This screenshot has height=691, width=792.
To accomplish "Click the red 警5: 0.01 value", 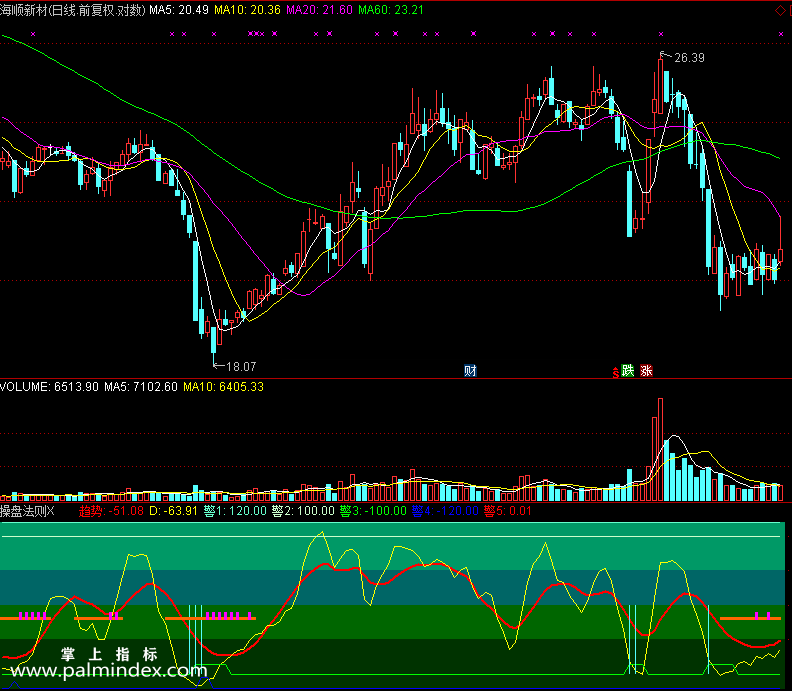I will coord(508,511).
